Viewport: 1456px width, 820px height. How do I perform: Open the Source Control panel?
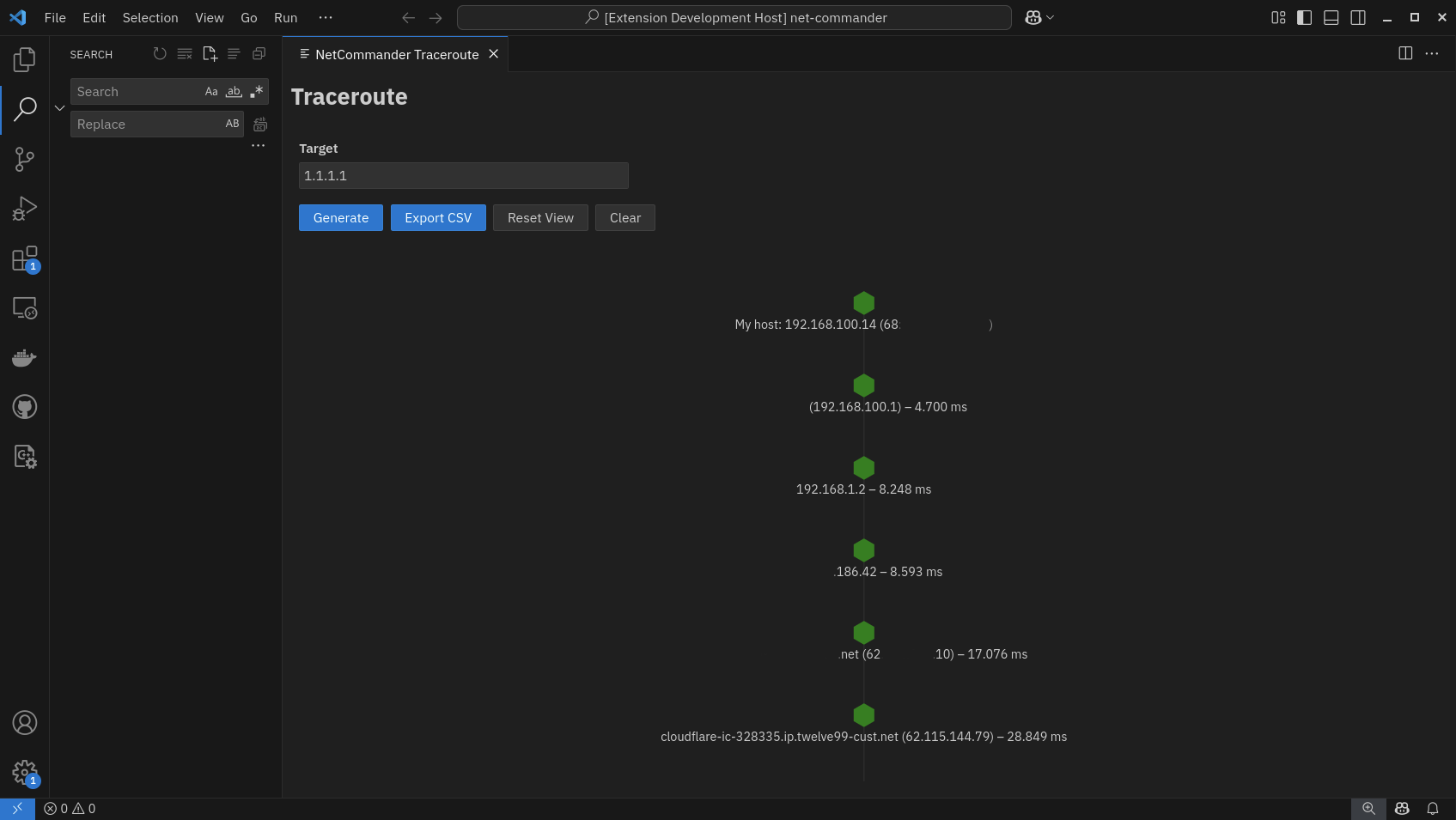point(24,159)
